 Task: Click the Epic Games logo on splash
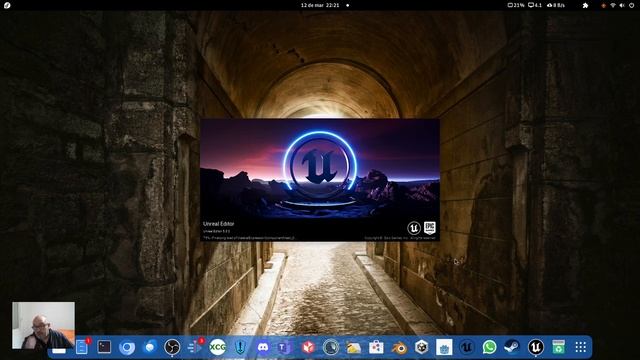[x=429, y=227]
